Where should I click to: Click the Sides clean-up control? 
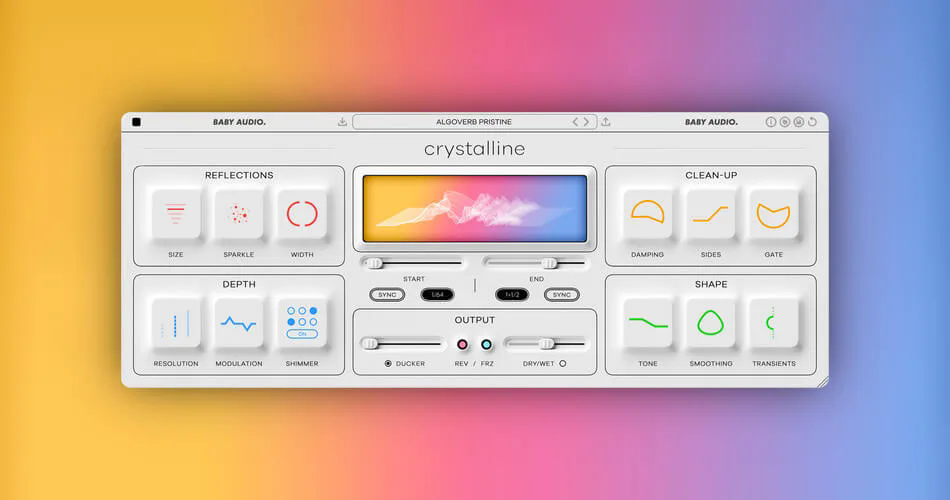click(711, 214)
